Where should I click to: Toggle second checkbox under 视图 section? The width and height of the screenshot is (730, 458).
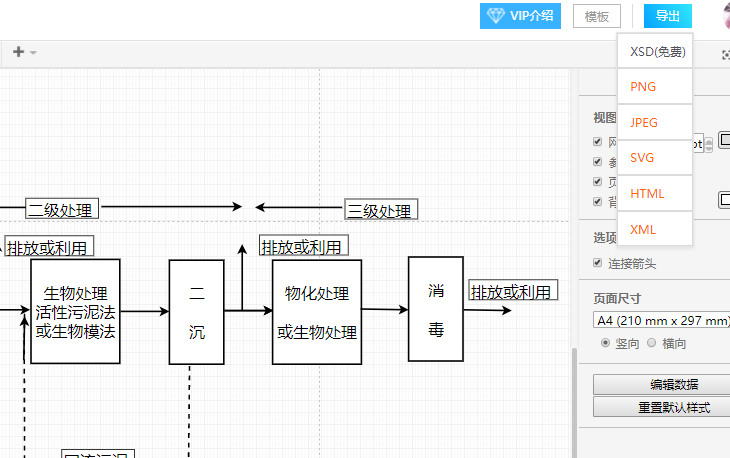click(x=598, y=162)
